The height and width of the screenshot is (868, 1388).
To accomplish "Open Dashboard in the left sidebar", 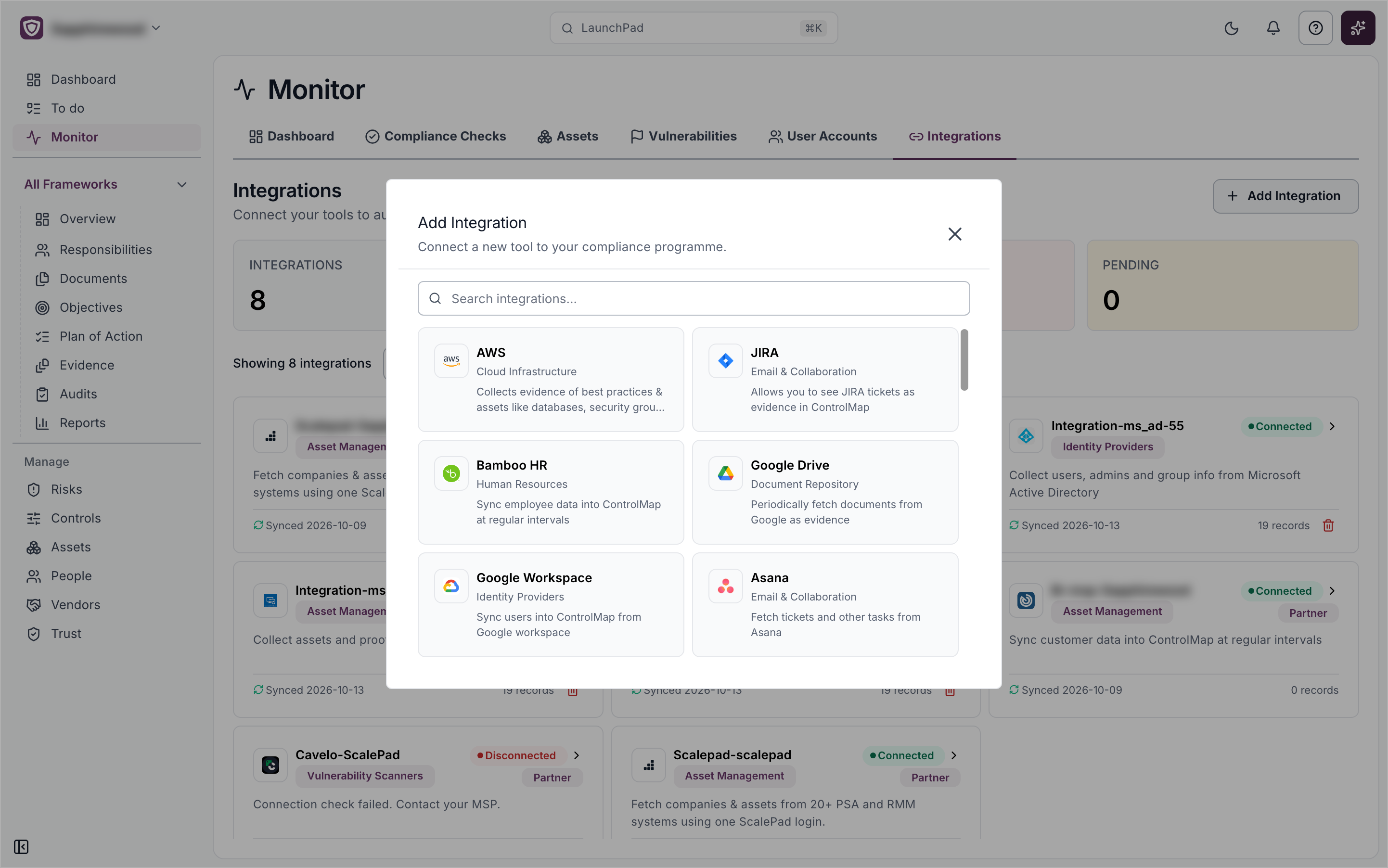I will click(x=107, y=79).
